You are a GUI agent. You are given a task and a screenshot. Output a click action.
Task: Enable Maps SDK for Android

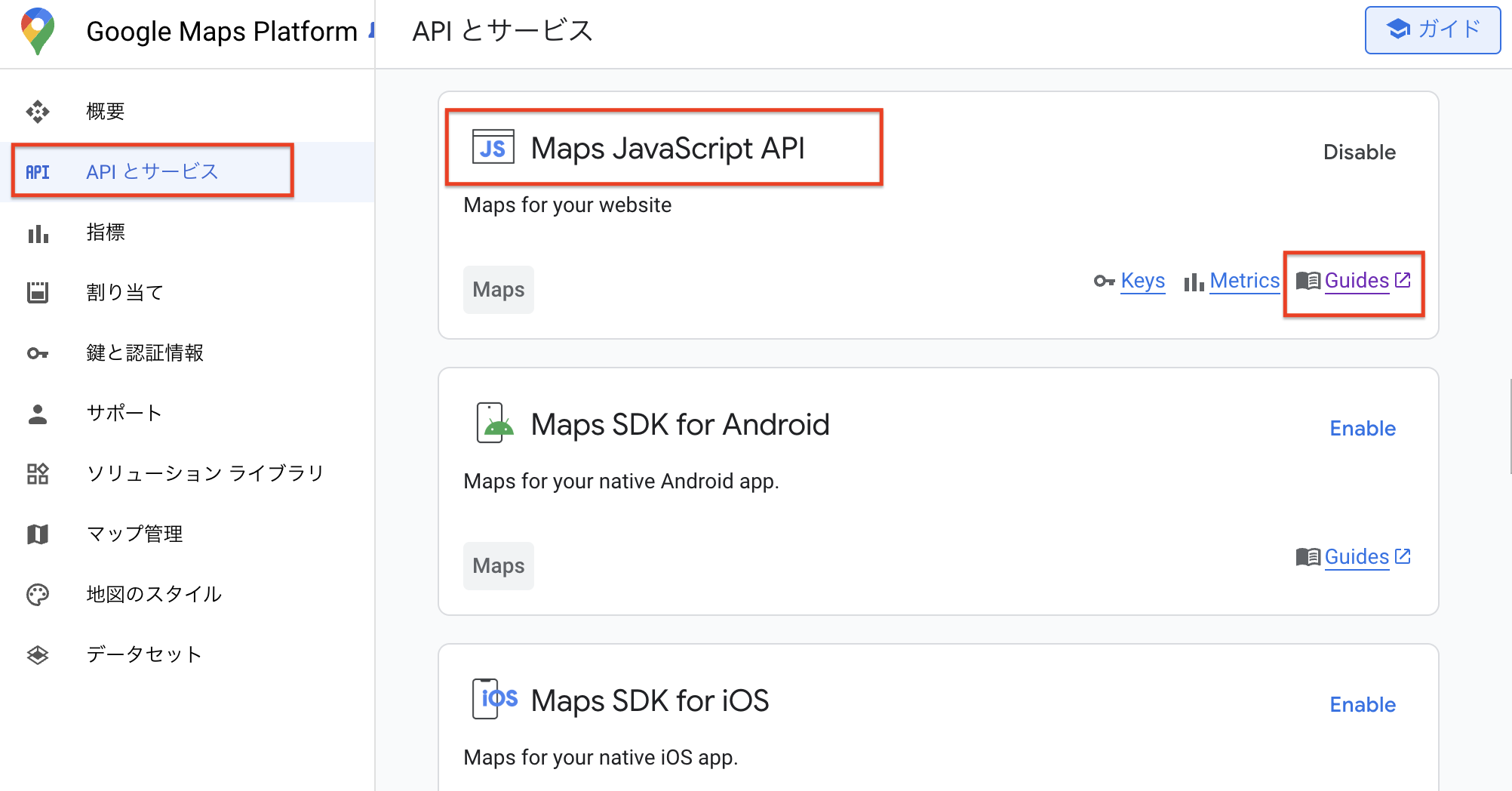pyautogui.click(x=1363, y=429)
